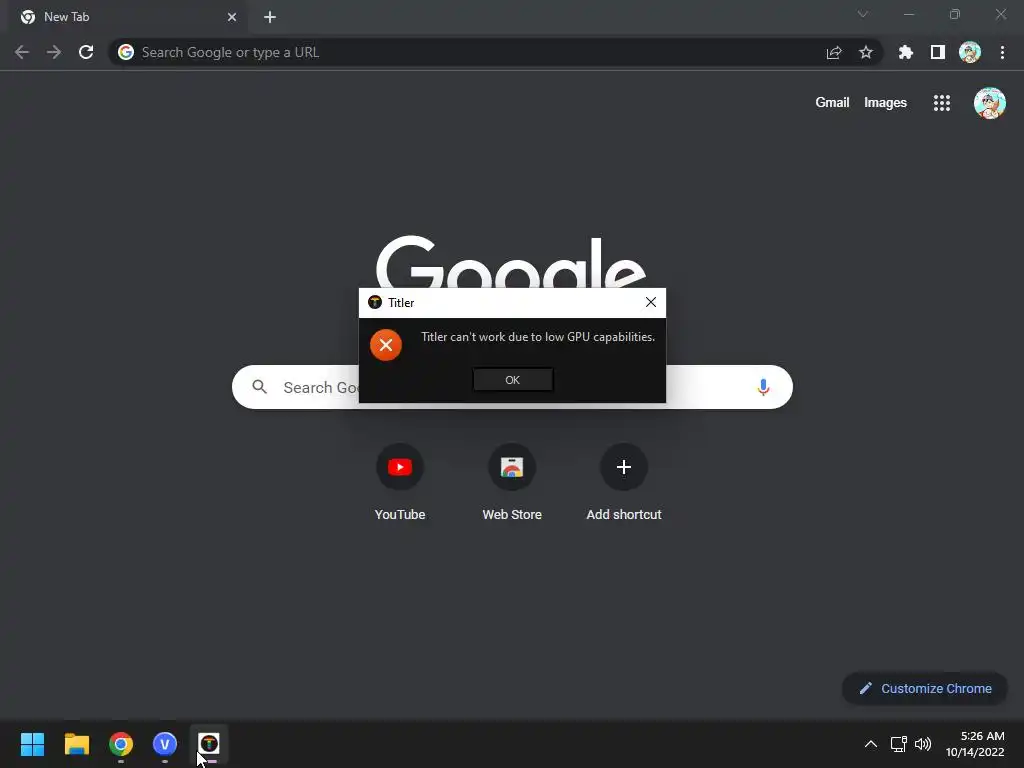This screenshot has width=1024, height=768.
Task: Click OK in the Titler error dialog
Action: (x=513, y=379)
